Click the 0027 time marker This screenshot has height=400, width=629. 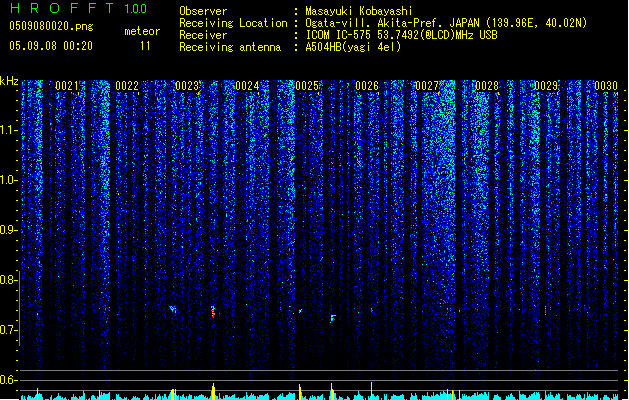(x=427, y=86)
